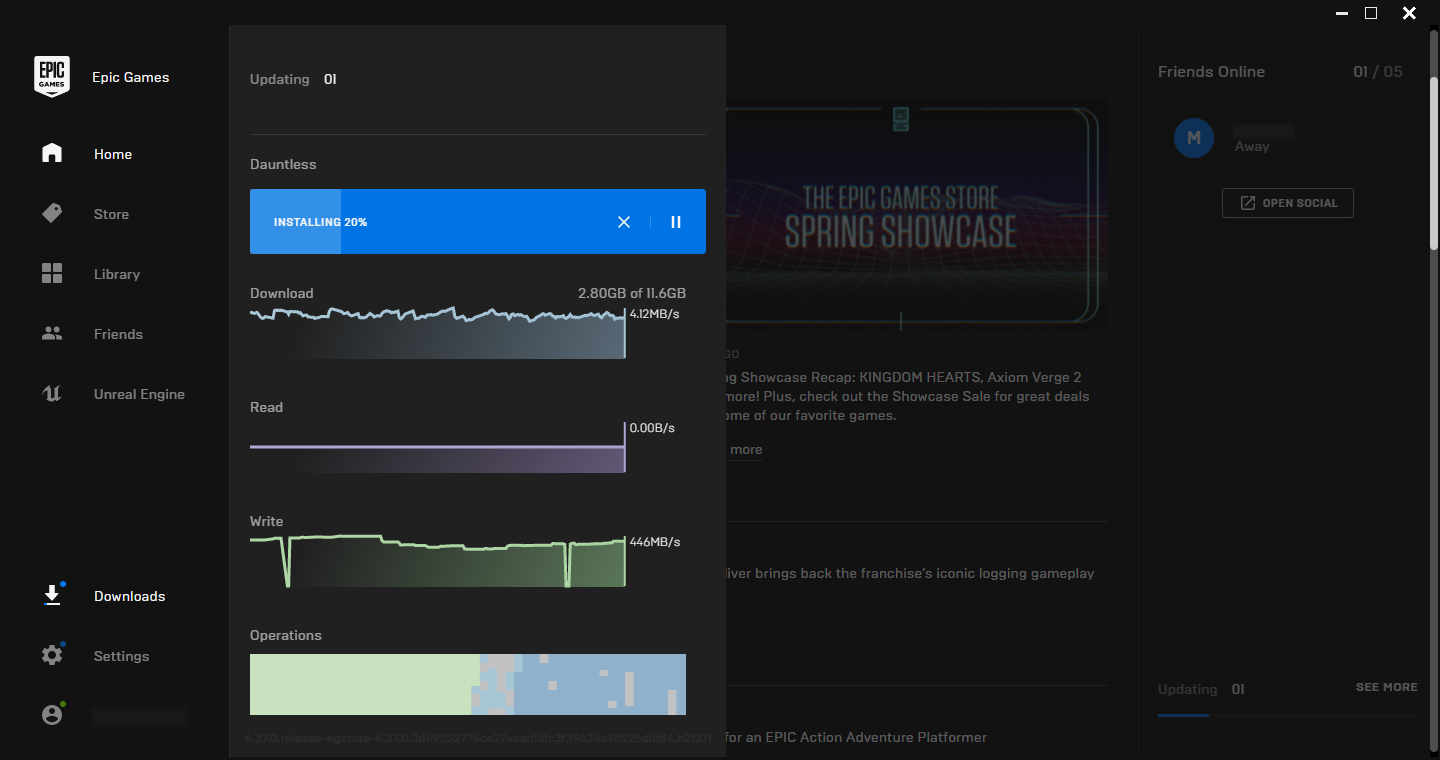Click the Away status text
Image resolution: width=1440 pixels, height=760 pixels.
[x=1252, y=146]
